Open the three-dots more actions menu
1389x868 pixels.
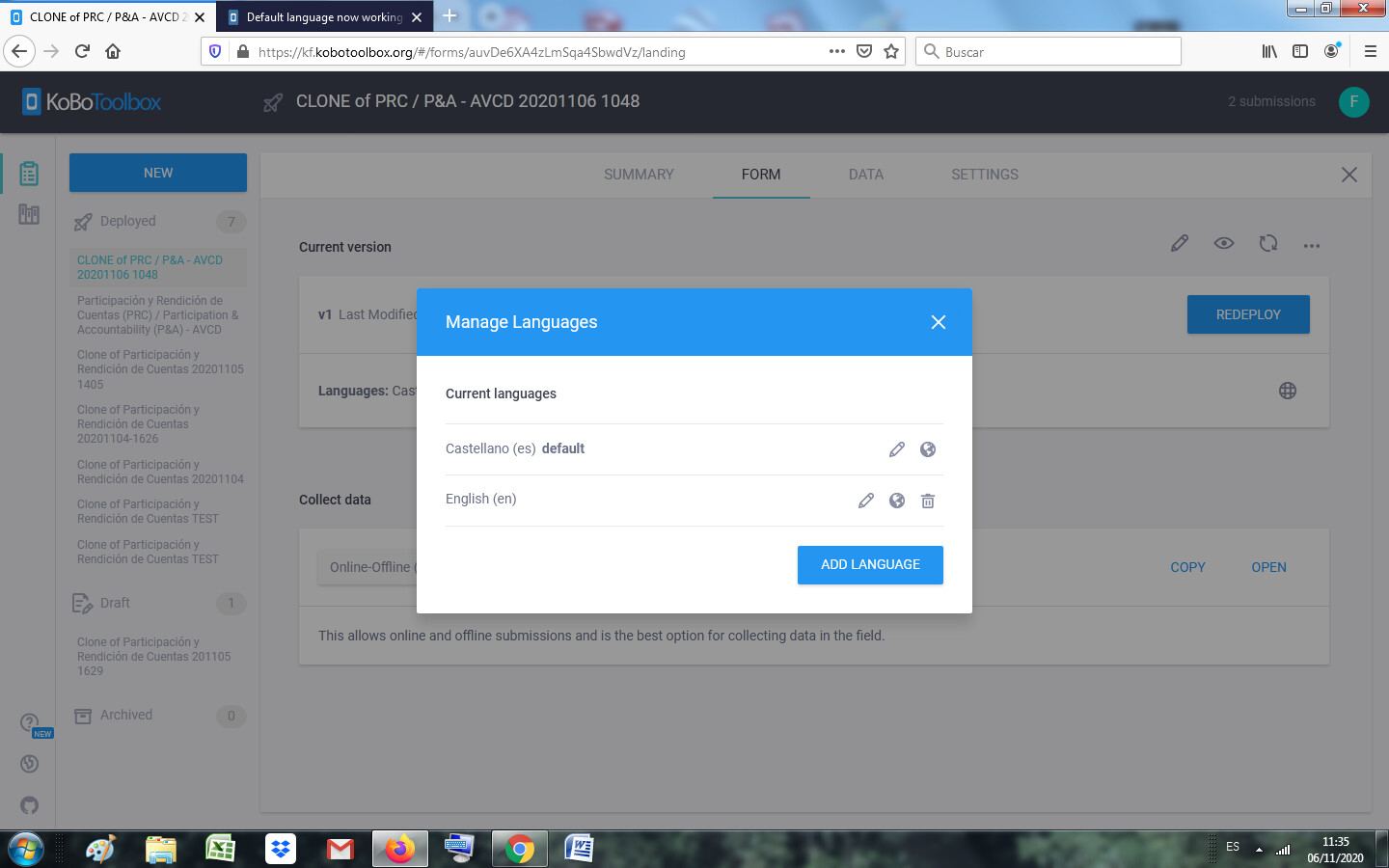[1311, 246]
